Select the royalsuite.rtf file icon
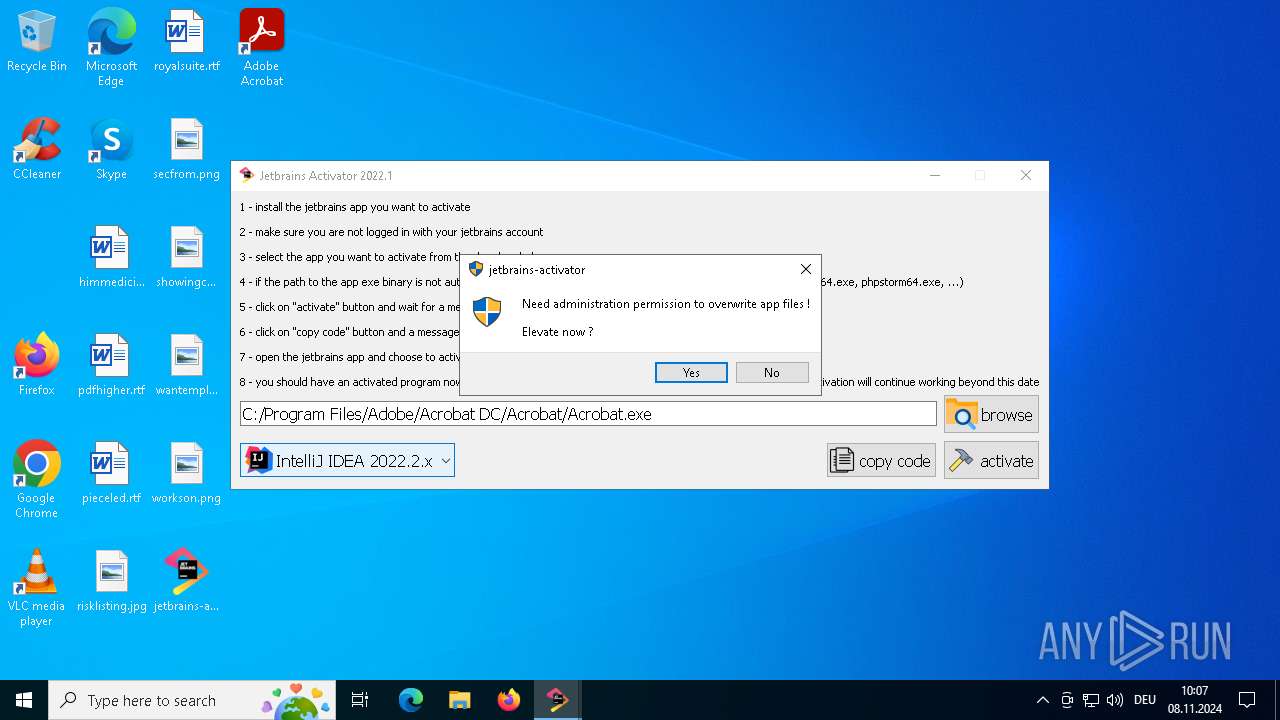Image resolution: width=1280 pixels, height=720 pixels. click(x=187, y=42)
